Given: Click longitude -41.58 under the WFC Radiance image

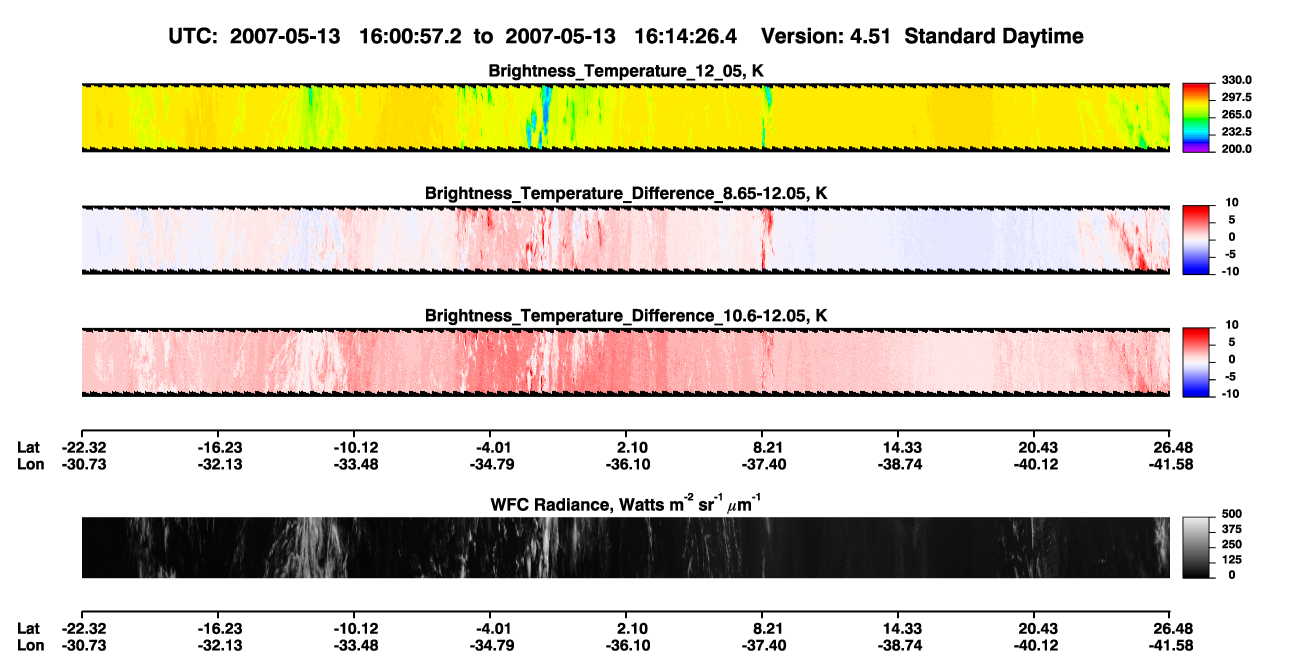Looking at the screenshot, I should pos(1170,644).
